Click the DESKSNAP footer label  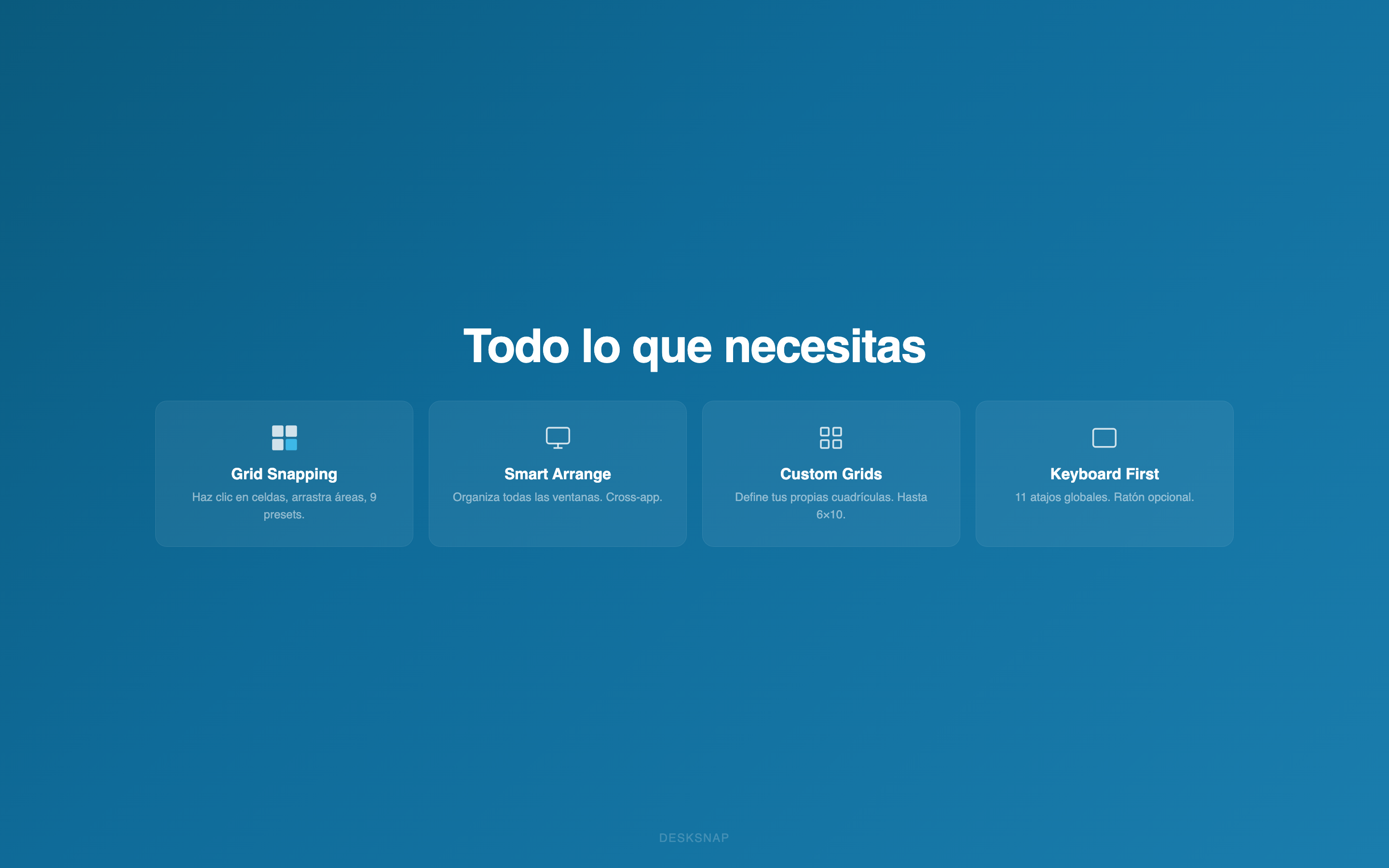coord(694,838)
